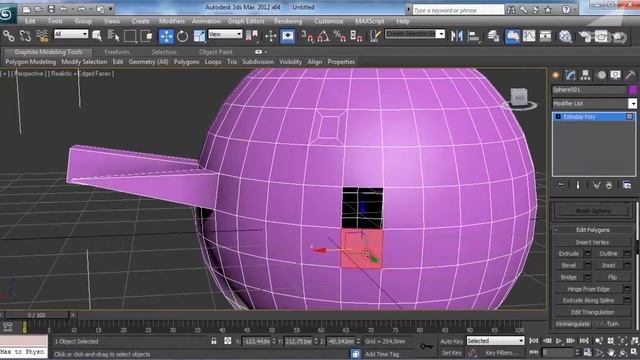
Task: Click the current frame number field
Action: point(558,352)
